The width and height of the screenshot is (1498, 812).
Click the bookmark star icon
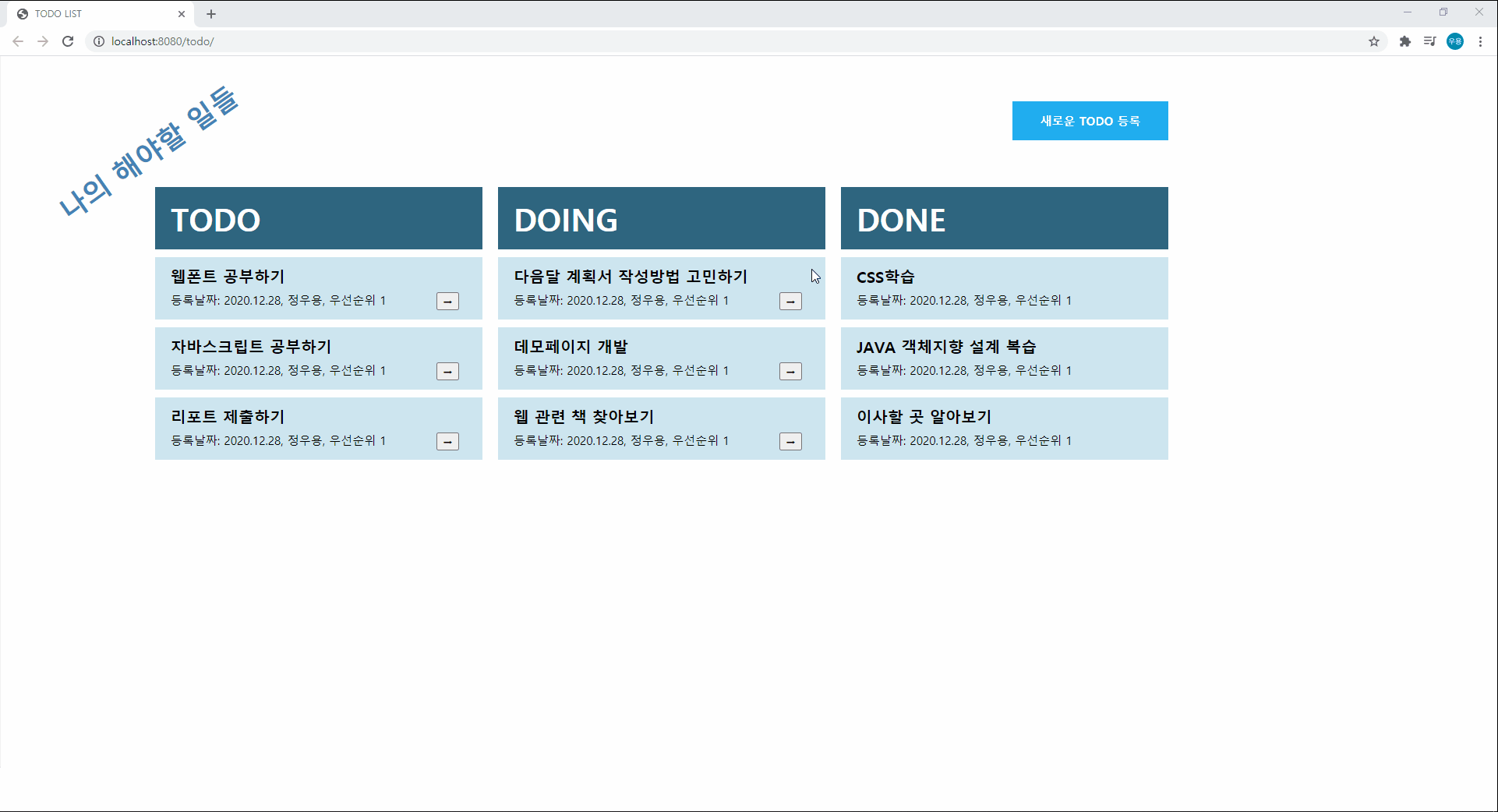click(1374, 41)
